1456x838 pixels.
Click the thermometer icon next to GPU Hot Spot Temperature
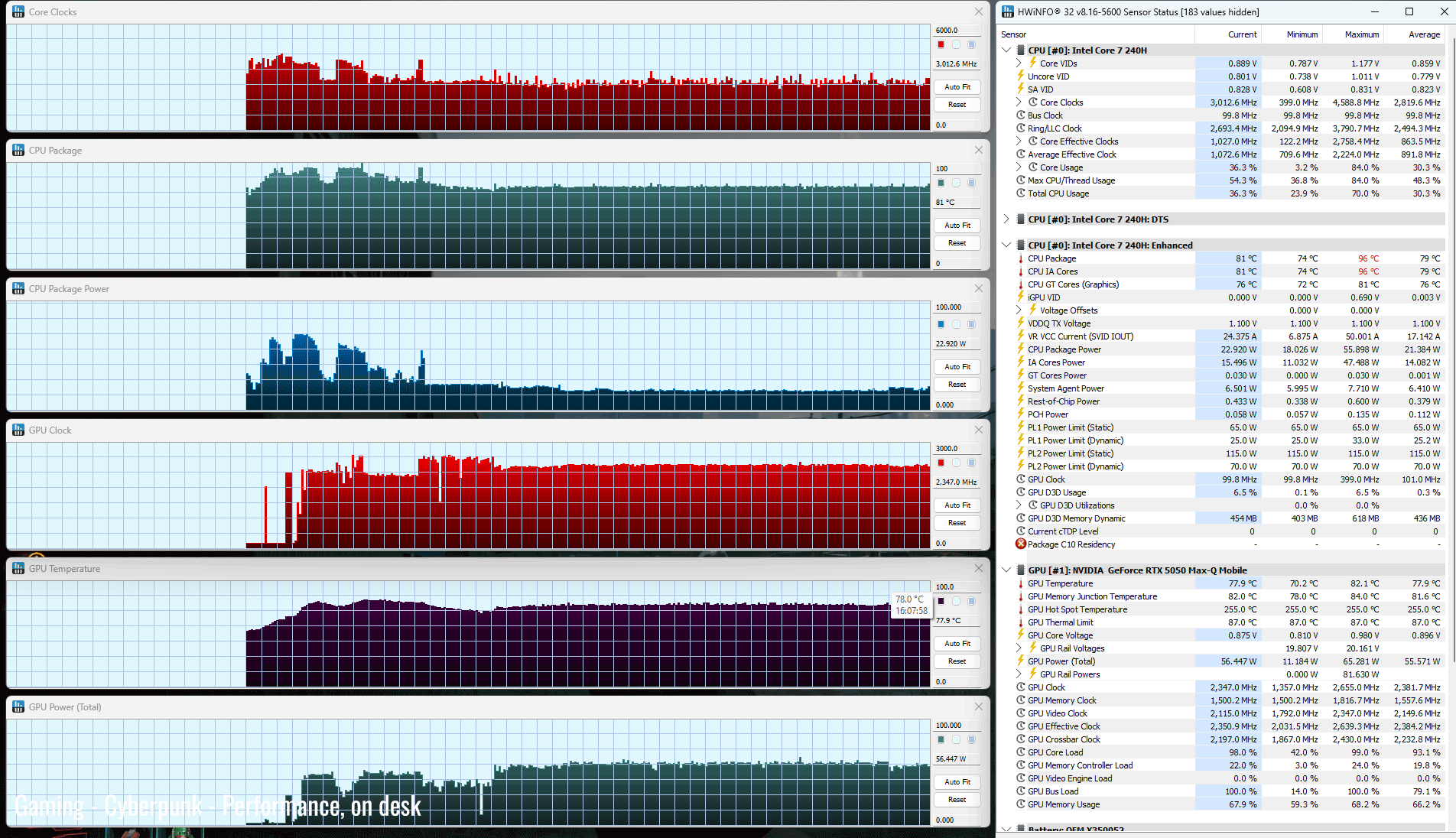[x=1020, y=609]
